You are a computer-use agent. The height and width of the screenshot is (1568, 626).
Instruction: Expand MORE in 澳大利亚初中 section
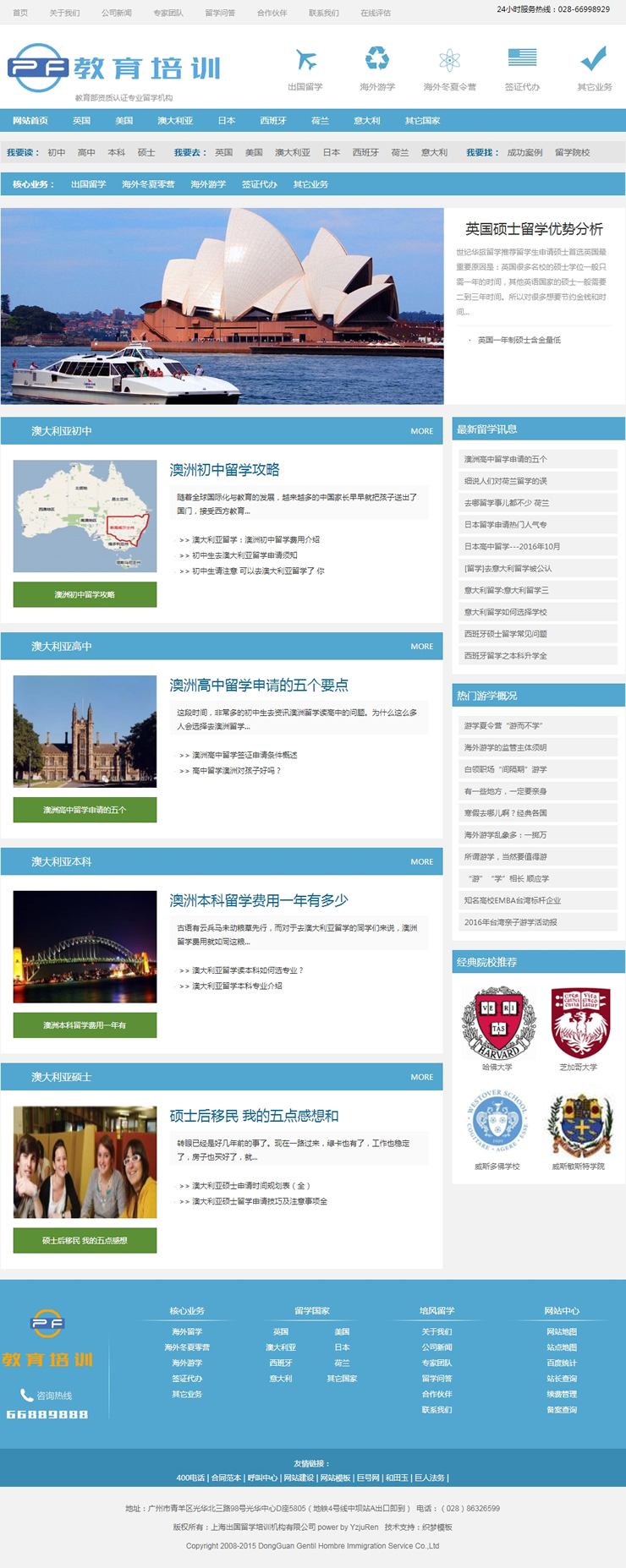(x=421, y=431)
